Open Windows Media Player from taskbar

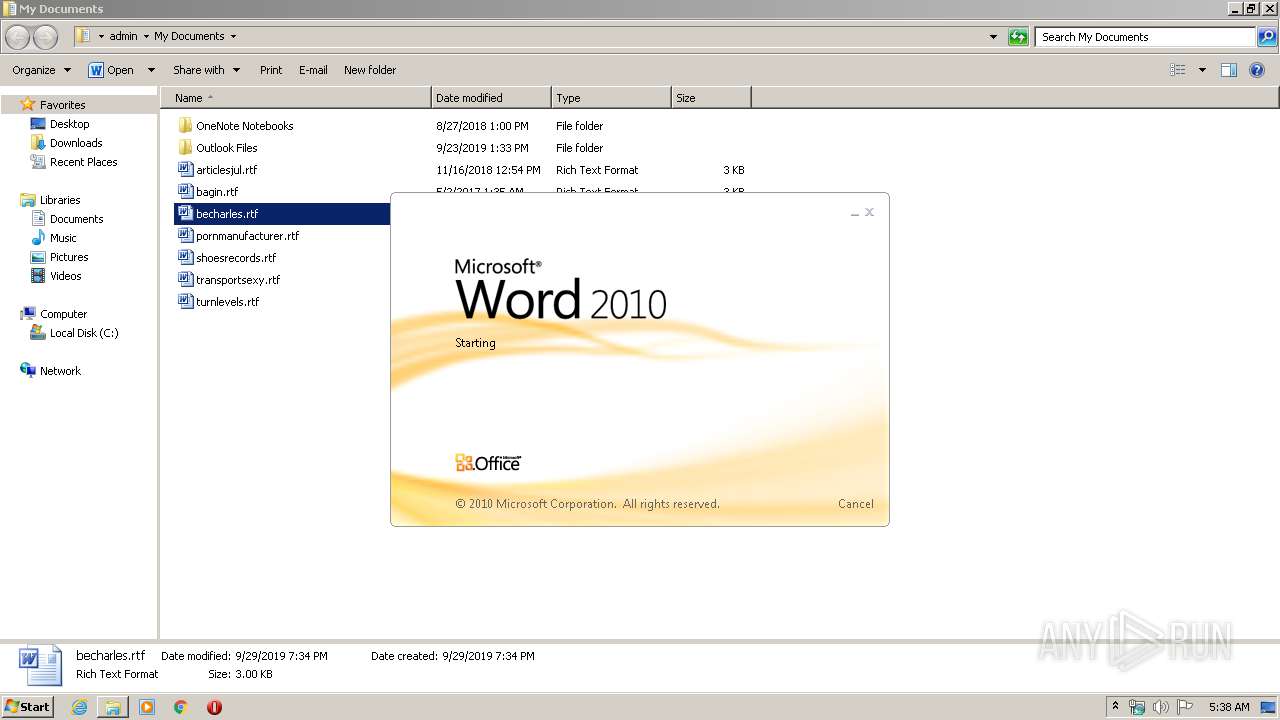pos(147,707)
